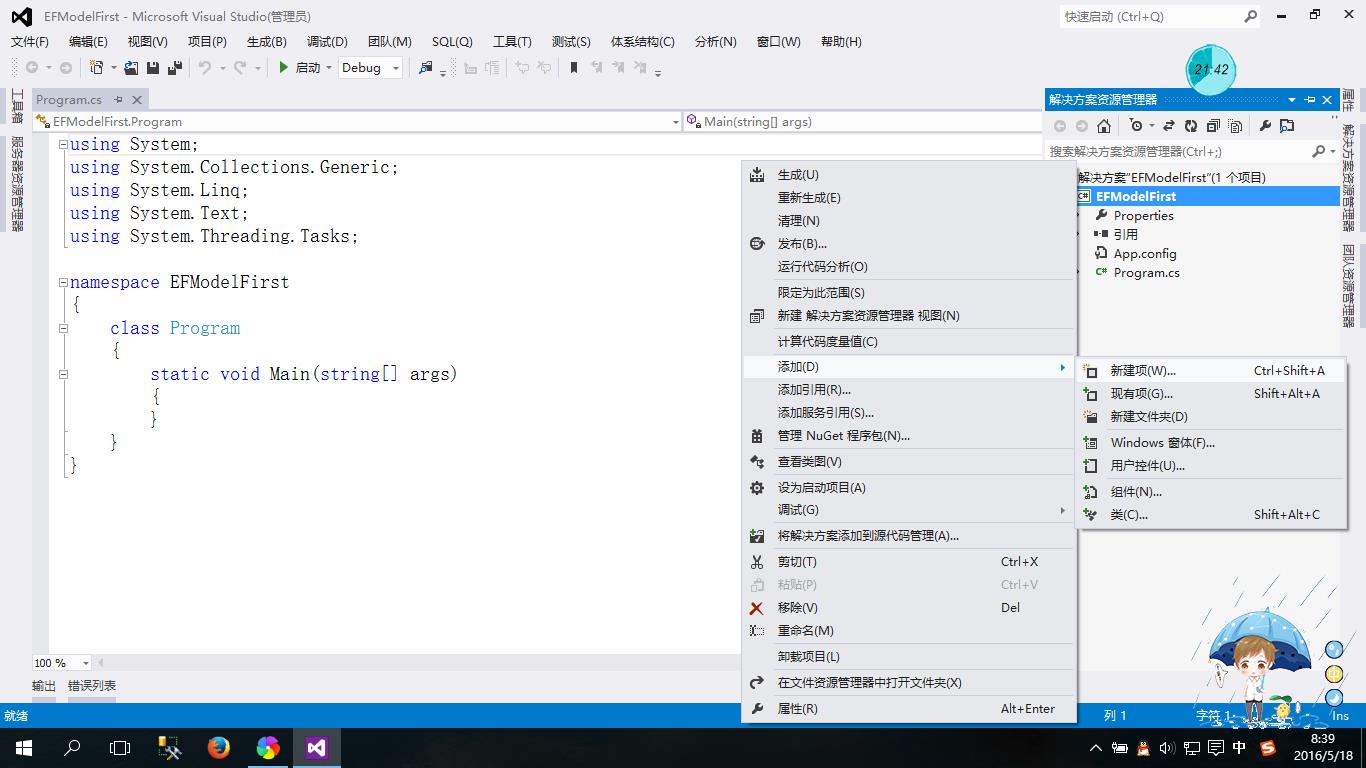
Task: Open the 工具(T) menu
Action: (512, 42)
